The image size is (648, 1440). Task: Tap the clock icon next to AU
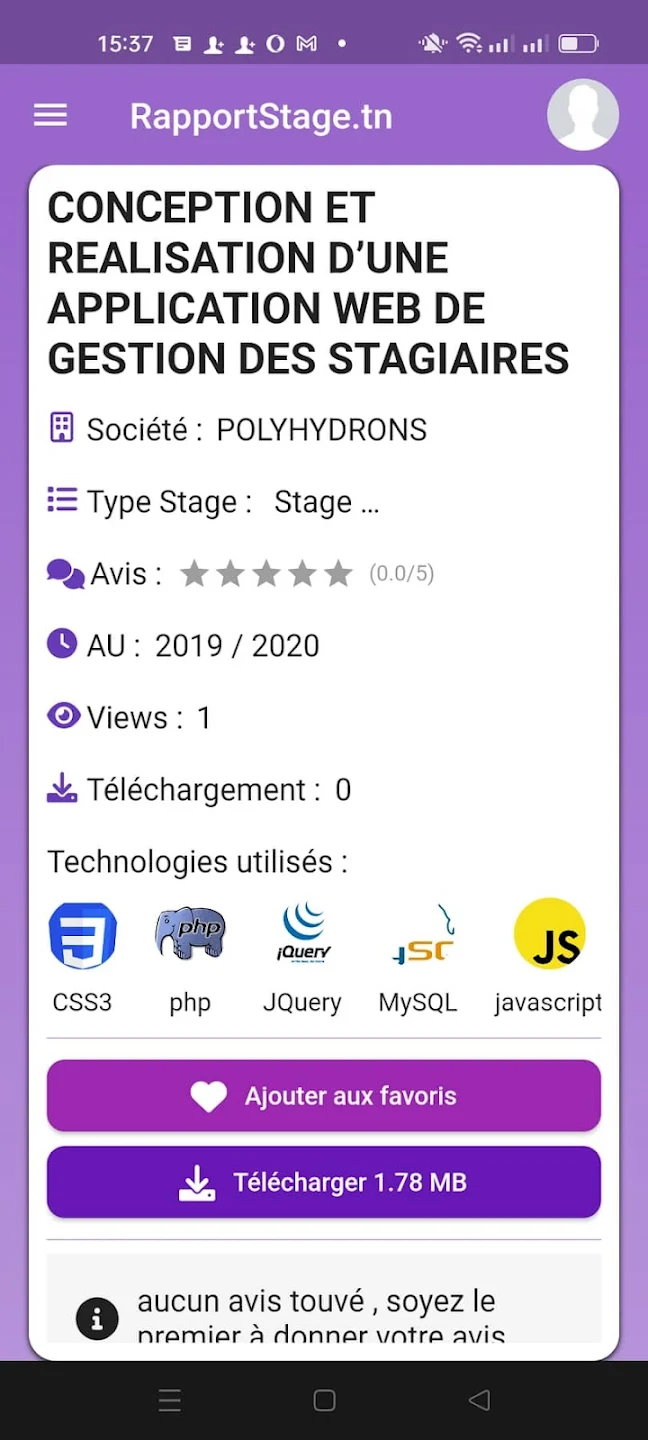pyautogui.click(x=61, y=644)
